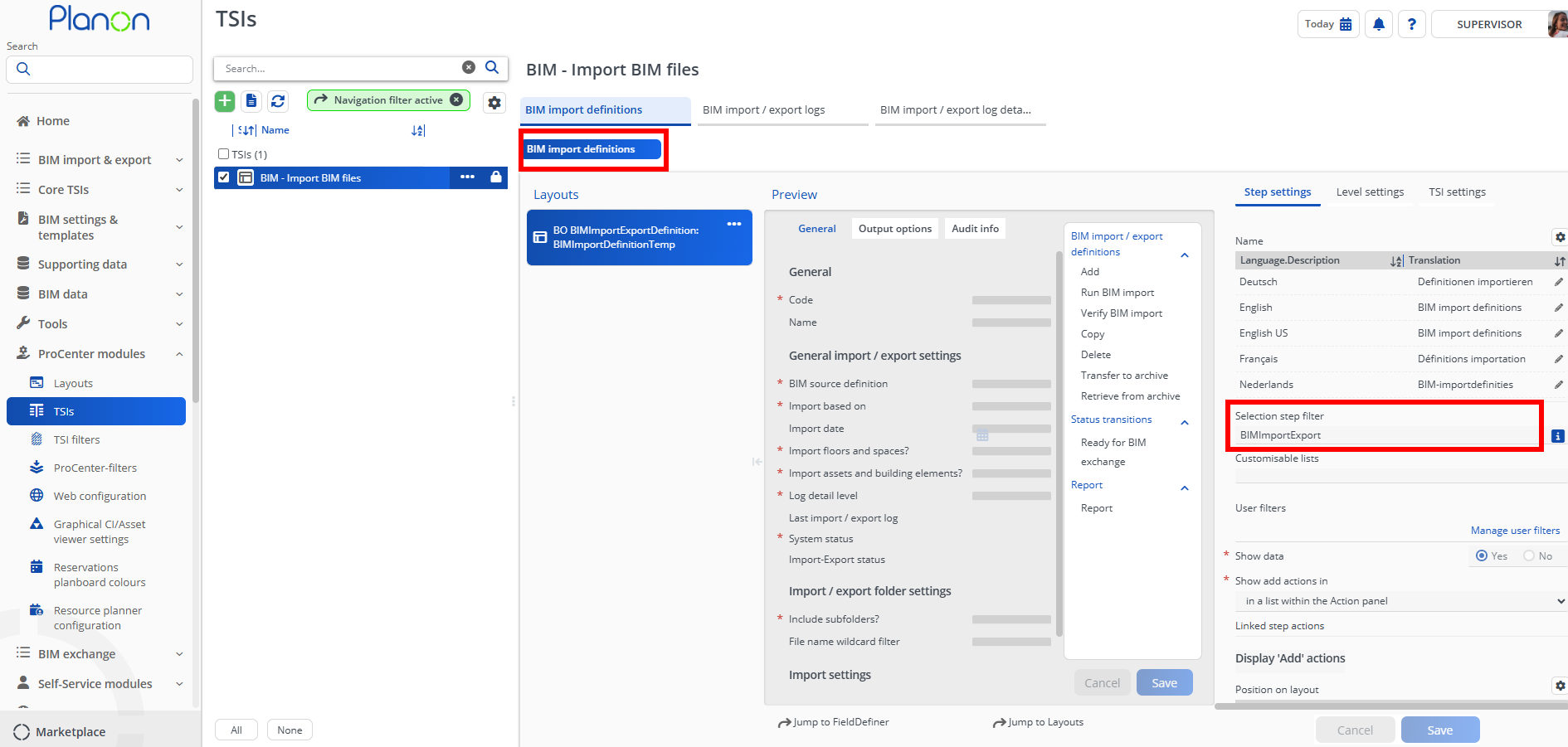Open the layout card's three-dot menu
This screenshot has height=747, width=1568.
pyautogui.click(x=734, y=224)
